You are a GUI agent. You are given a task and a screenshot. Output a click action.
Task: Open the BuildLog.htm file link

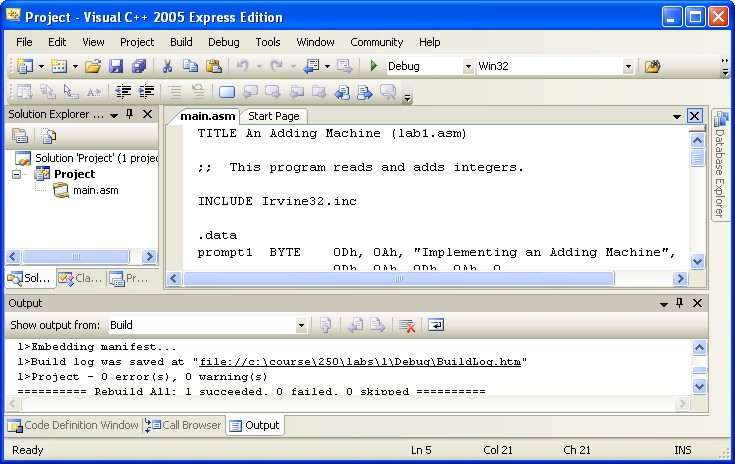[362, 362]
